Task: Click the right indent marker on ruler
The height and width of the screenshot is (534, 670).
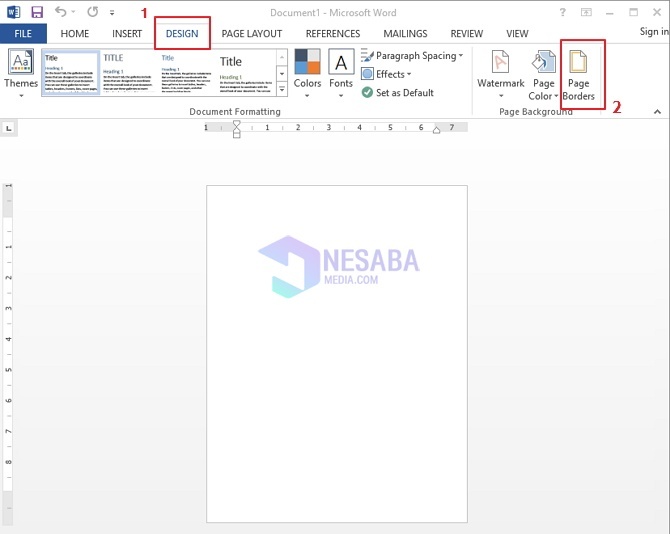Action: [436, 130]
